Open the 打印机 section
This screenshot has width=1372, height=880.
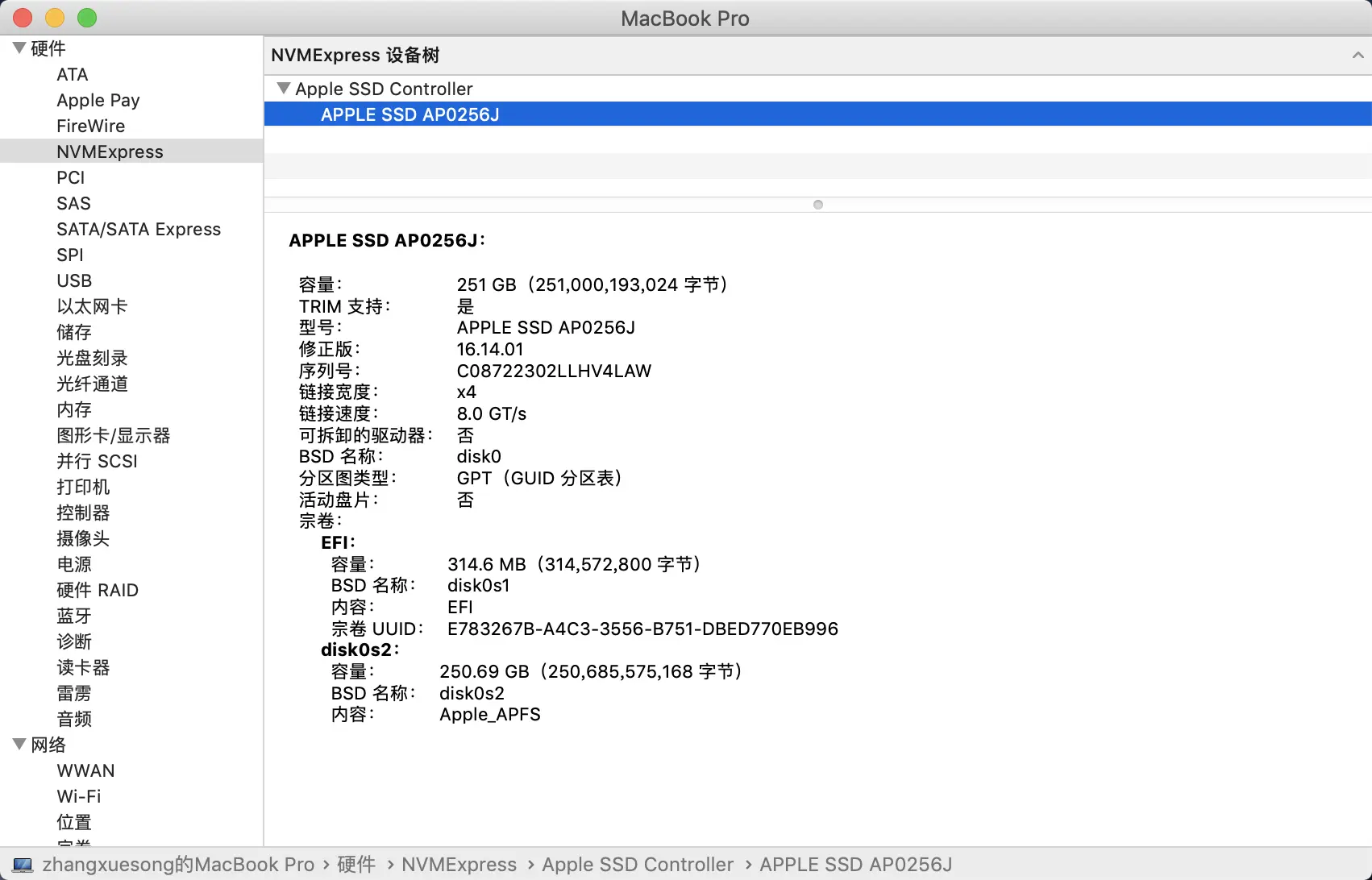tap(83, 487)
